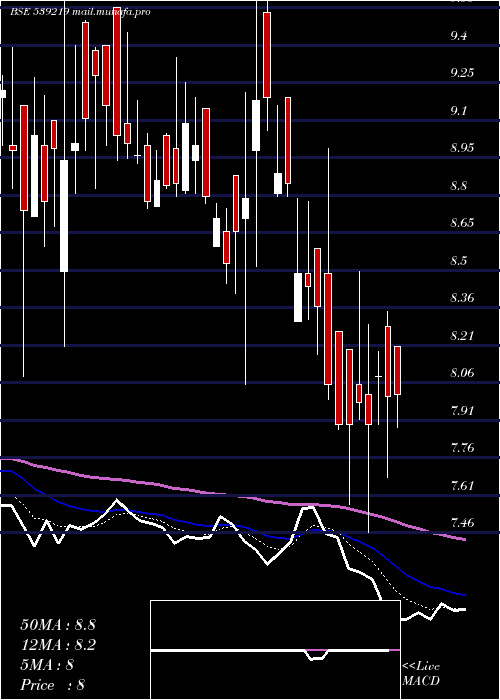Click the MACD histogram panel

(x=275, y=650)
